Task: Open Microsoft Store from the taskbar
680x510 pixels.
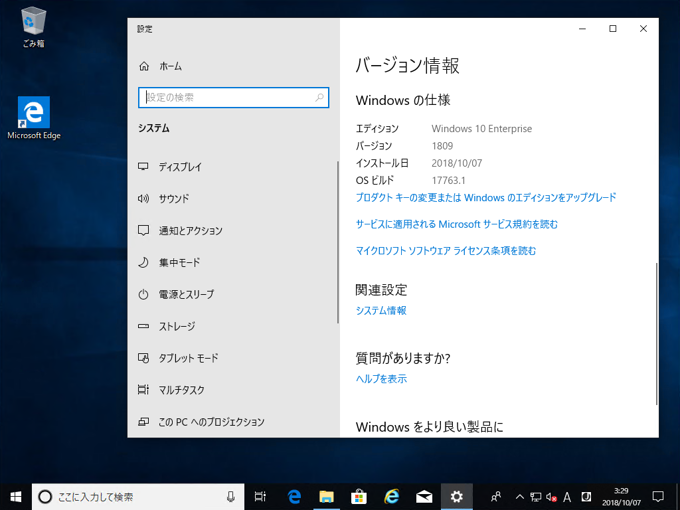Action: tap(359, 497)
